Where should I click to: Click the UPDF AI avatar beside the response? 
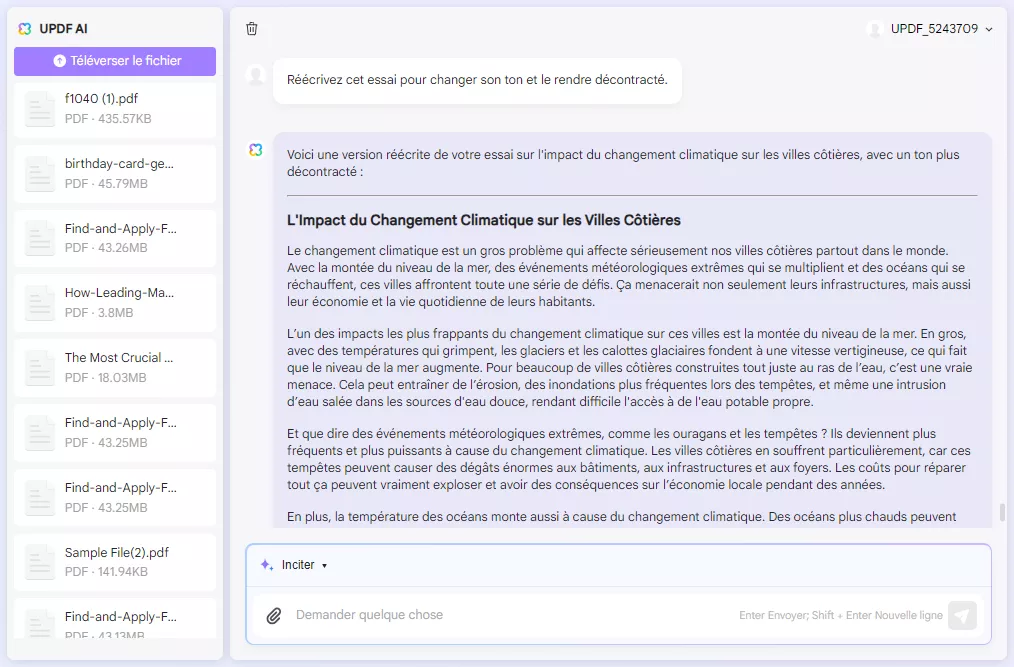coord(256,150)
